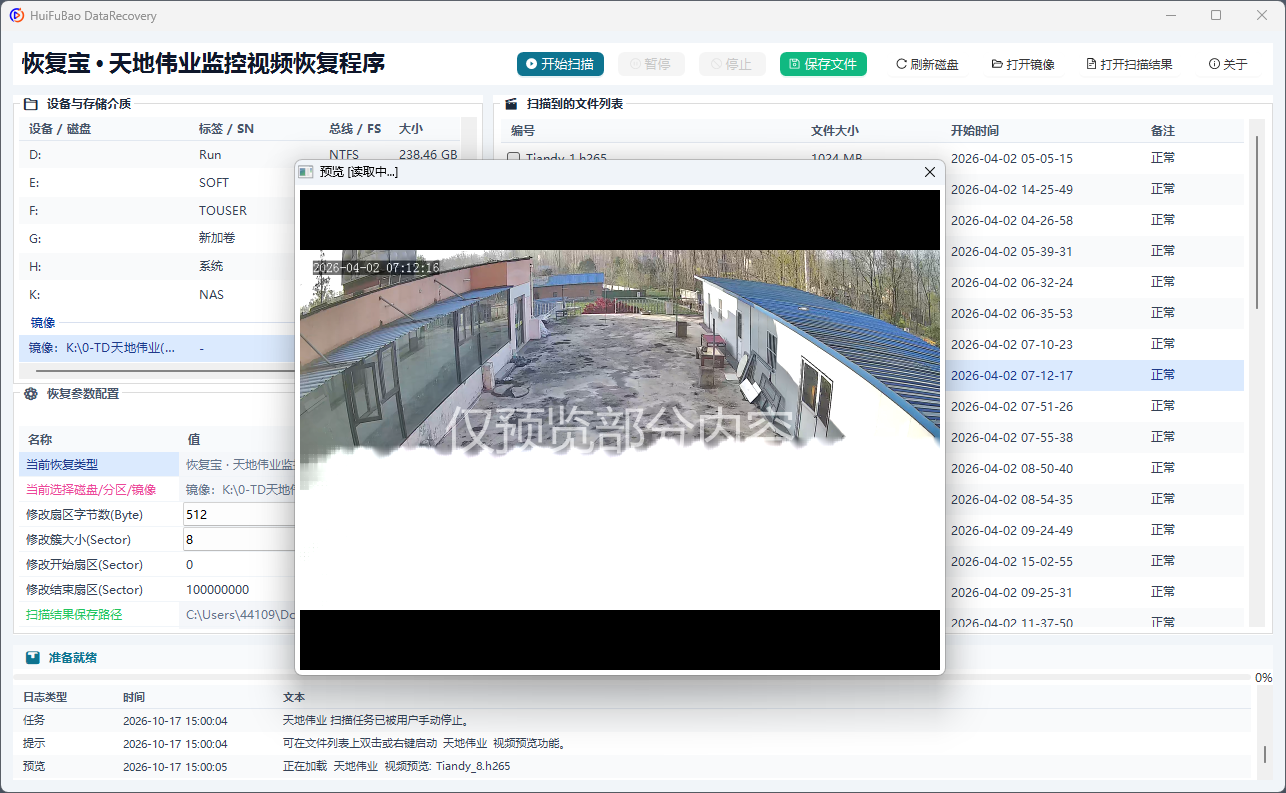Click the 扫描结果保存路径 path value
The height and width of the screenshot is (793, 1286).
pos(240,615)
